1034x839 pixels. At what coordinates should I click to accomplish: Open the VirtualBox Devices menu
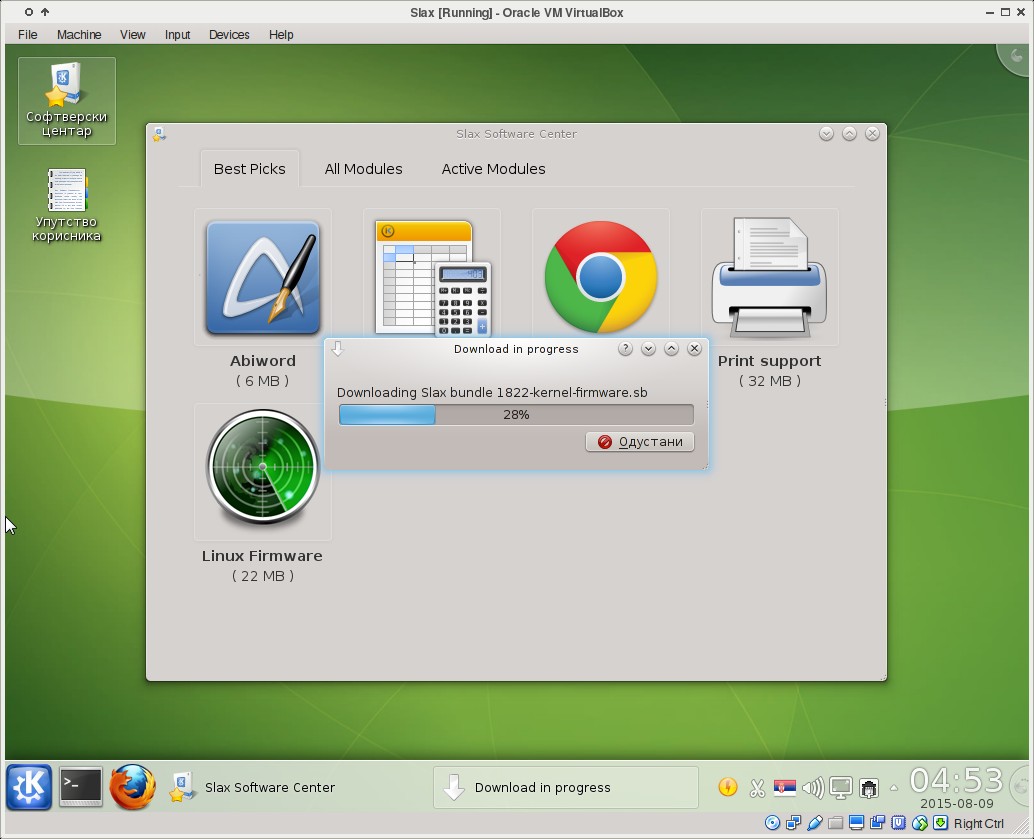click(229, 34)
